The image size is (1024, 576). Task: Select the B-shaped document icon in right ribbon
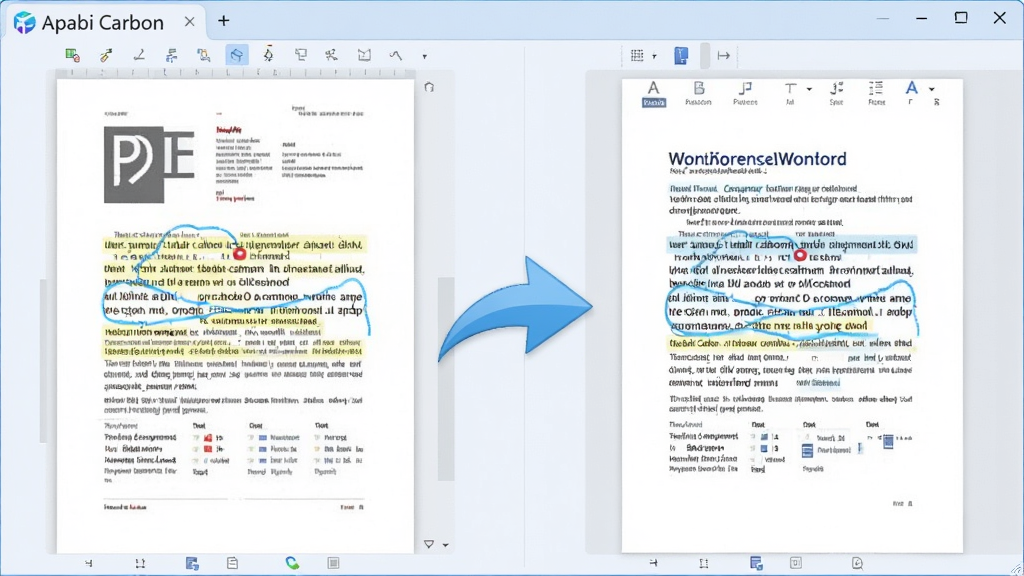click(x=698, y=93)
